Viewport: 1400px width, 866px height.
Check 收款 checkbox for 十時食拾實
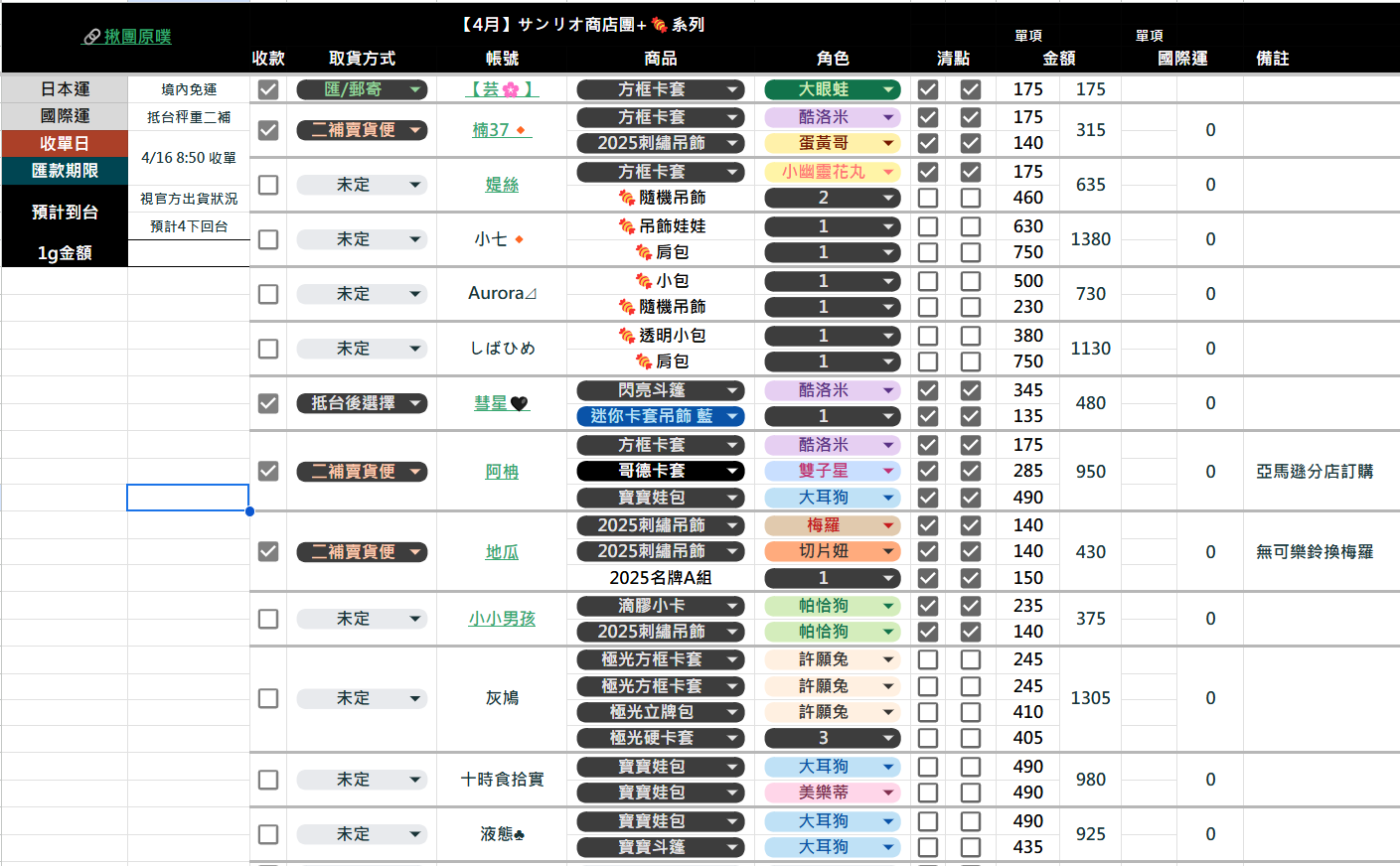[x=268, y=780]
